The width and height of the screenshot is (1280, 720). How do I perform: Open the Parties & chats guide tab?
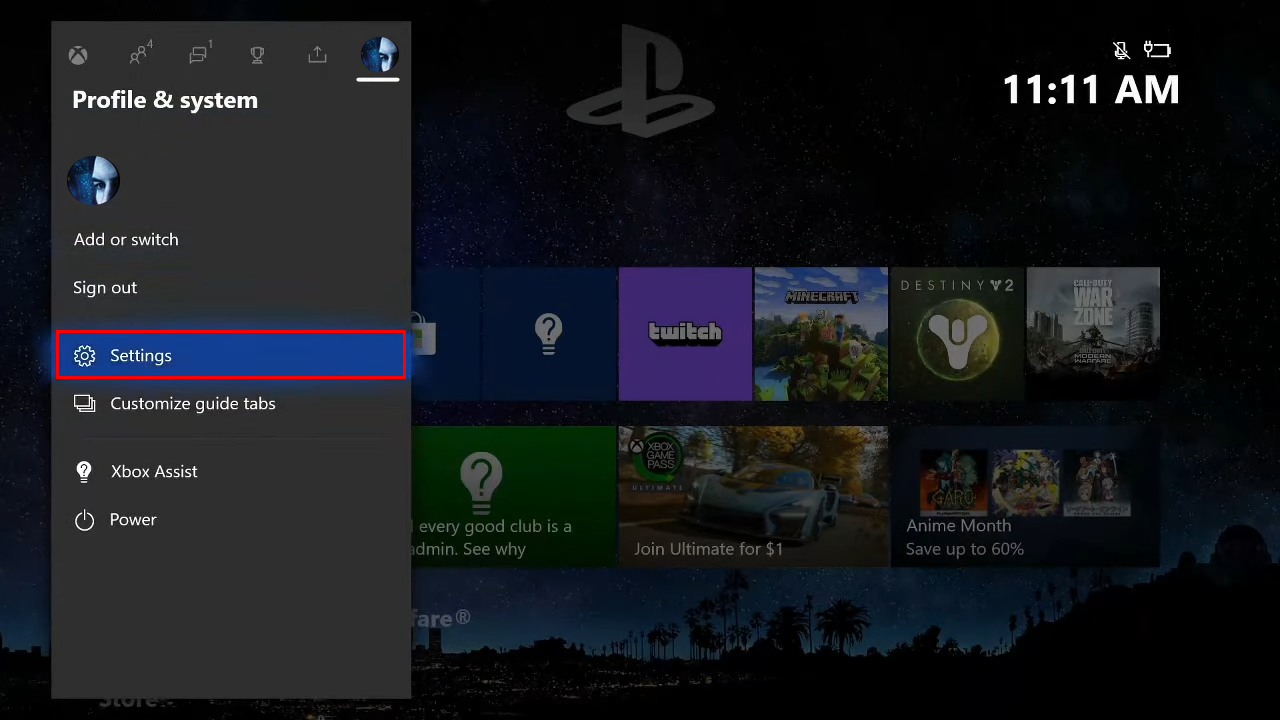(200, 54)
